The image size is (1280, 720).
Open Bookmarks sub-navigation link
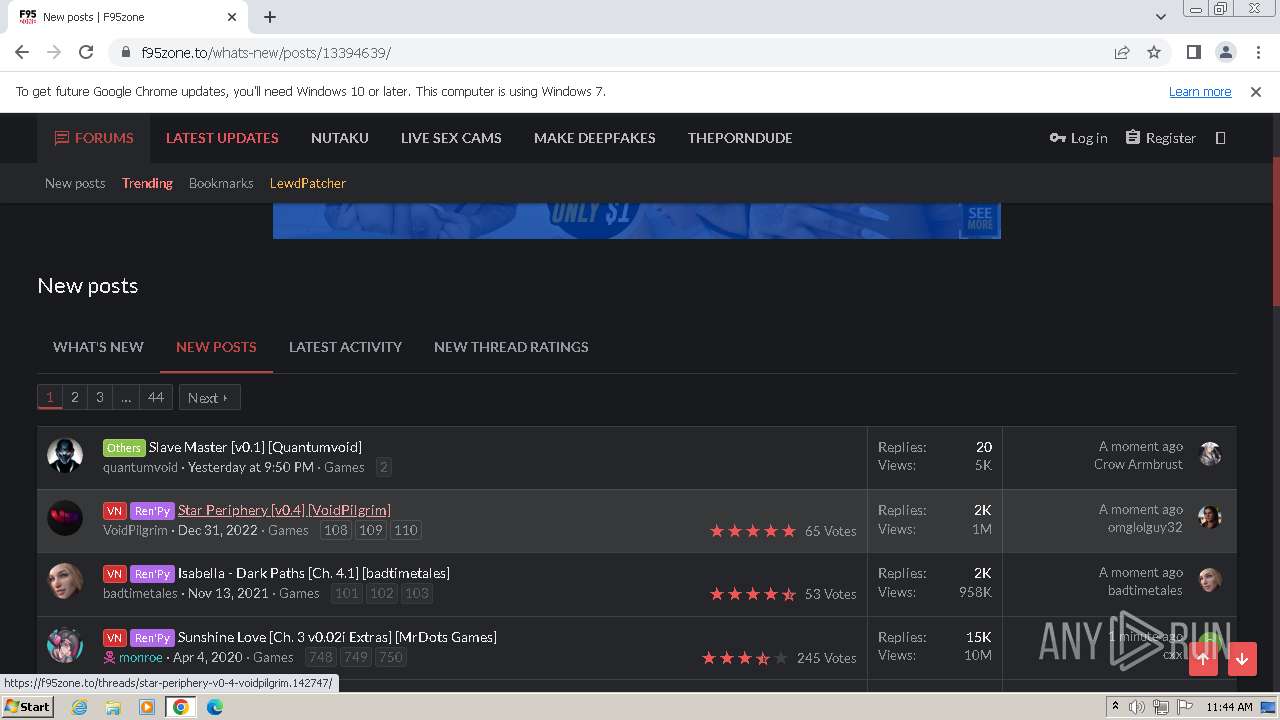[x=221, y=183]
